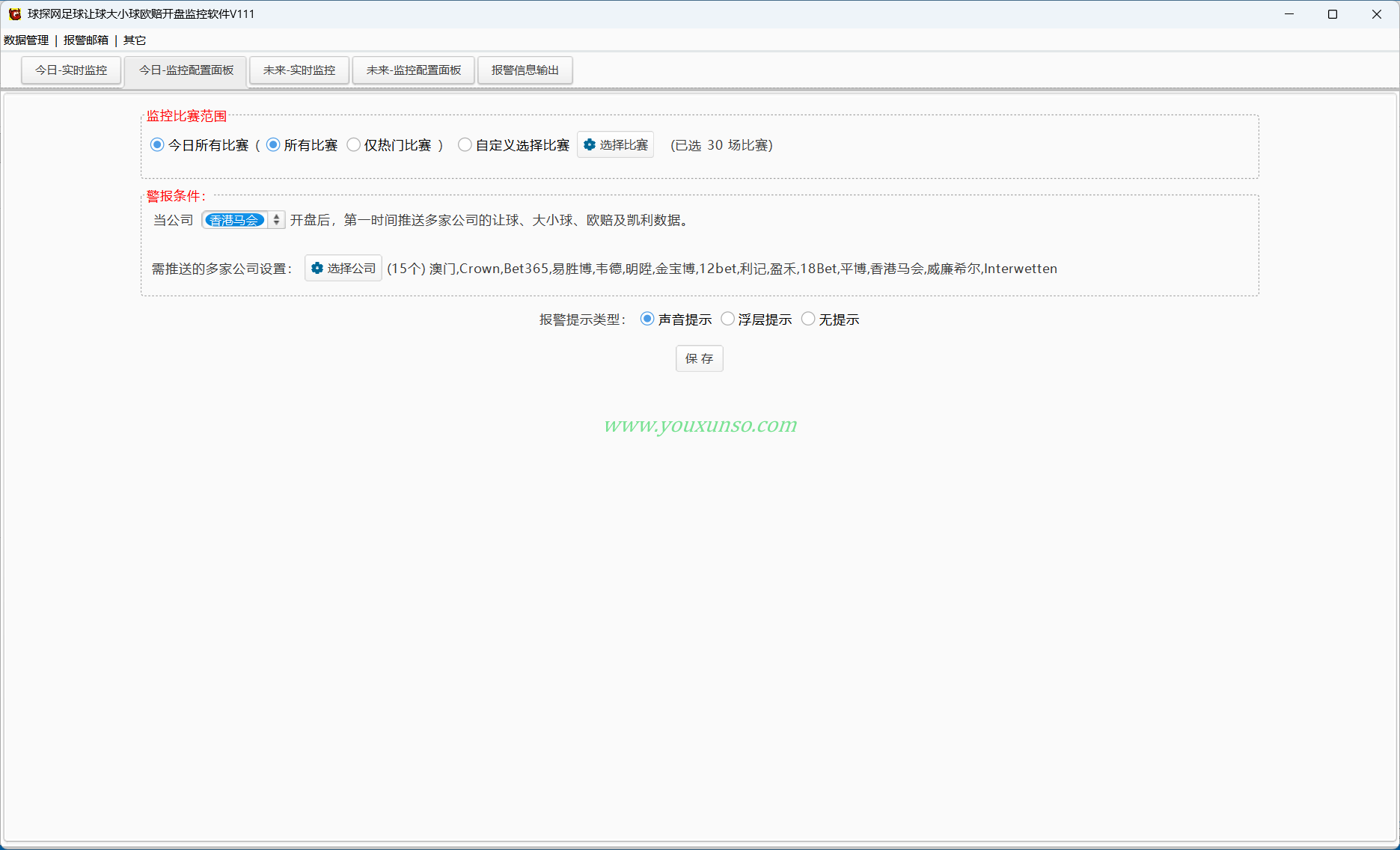Minimize the application window

(1289, 14)
